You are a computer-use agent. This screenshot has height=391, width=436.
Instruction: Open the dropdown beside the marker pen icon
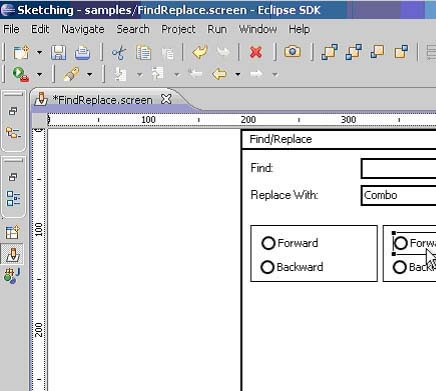[x=90, y=74]
